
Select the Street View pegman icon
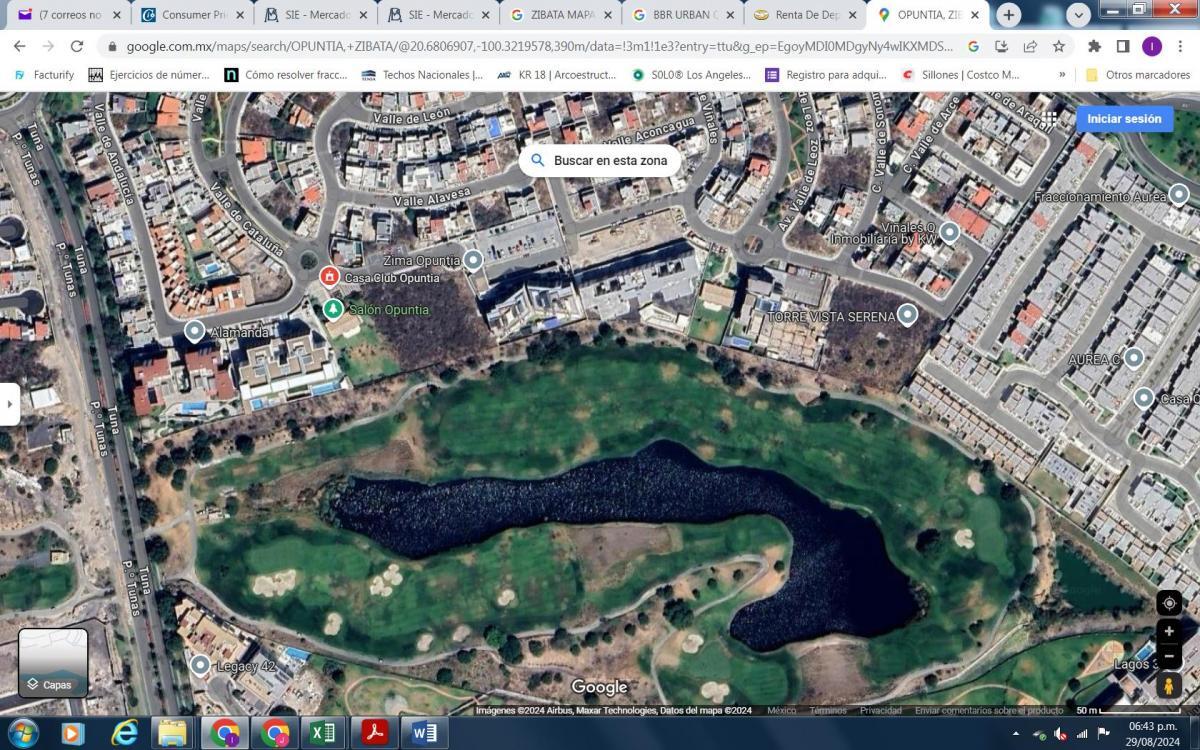pyautogui.click(x=1169, y=685)
